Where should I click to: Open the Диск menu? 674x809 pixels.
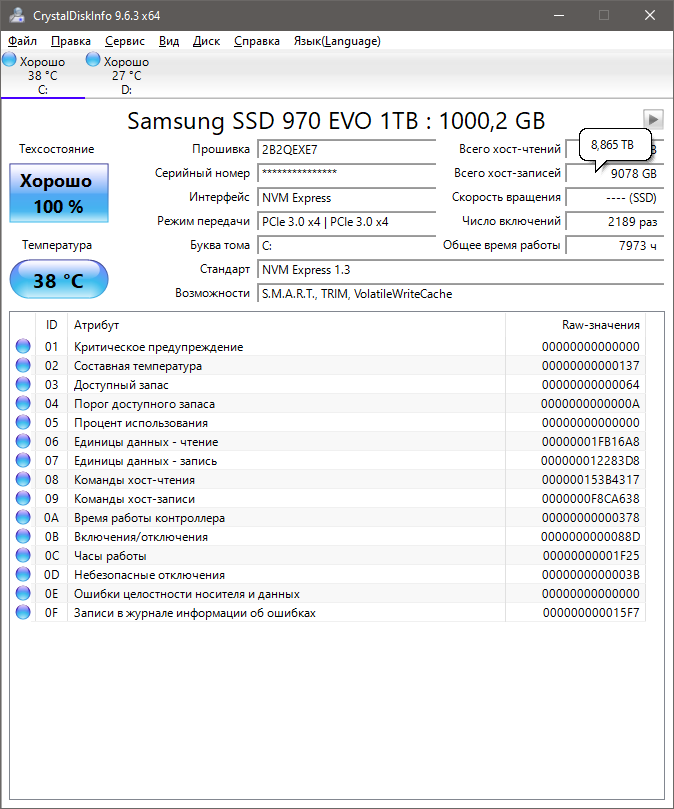click(206, 41)
